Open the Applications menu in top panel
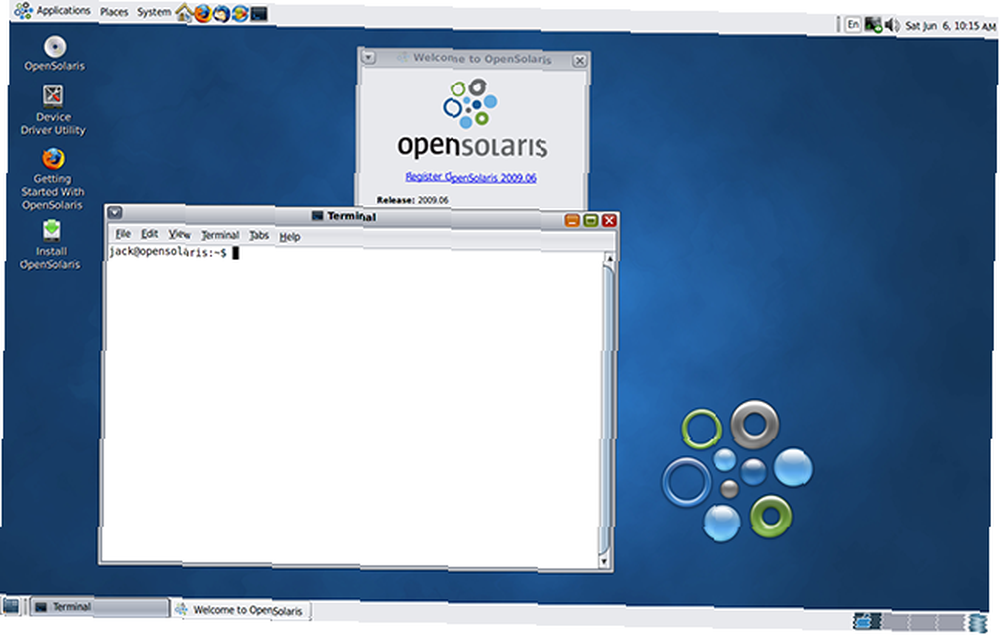 54,10
